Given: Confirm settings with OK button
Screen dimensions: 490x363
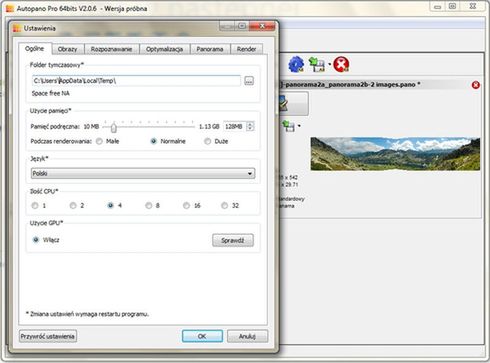Looking at the screenshot, I should pos(202,336).
